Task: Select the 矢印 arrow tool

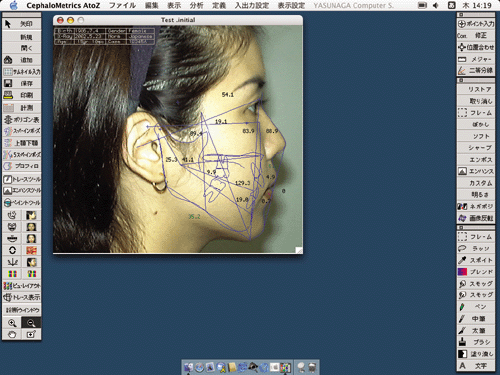Action: pos(22,24)
